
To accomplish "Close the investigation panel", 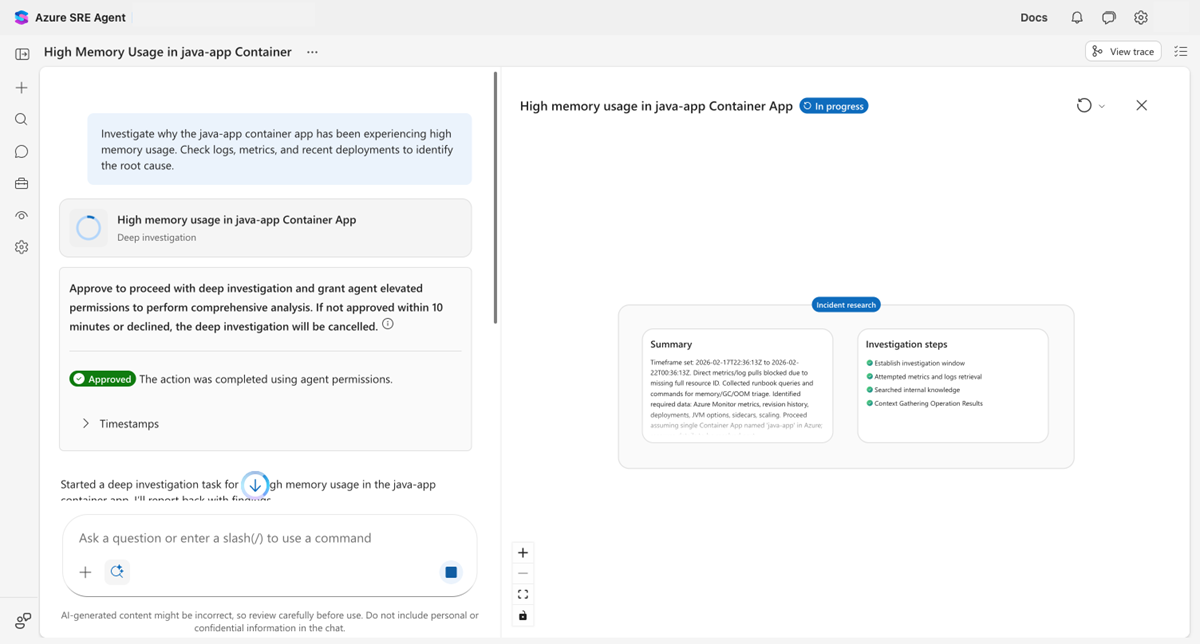I will 1142,106.
